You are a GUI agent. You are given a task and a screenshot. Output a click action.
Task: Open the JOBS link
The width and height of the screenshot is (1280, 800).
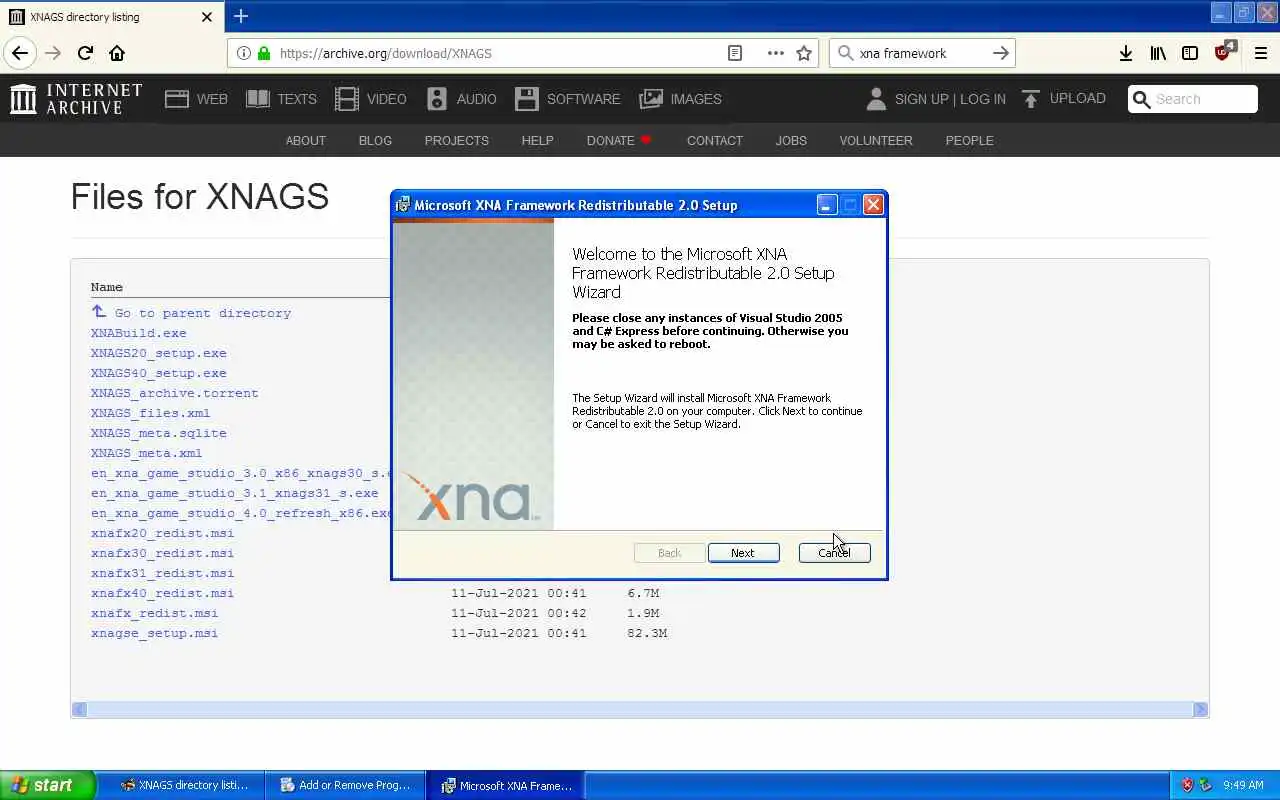[x=791, y=140]
